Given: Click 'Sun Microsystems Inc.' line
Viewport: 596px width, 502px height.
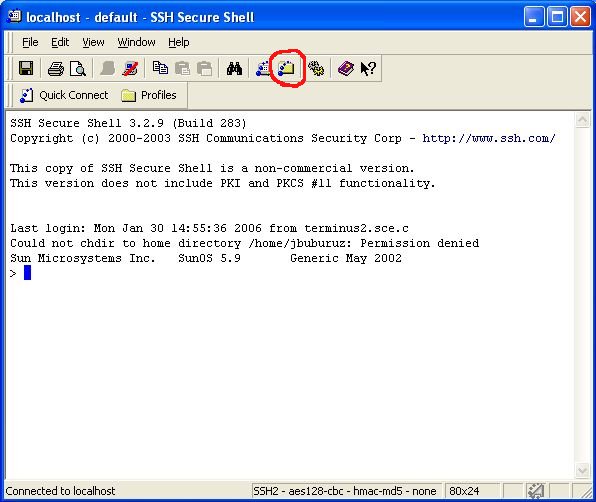Looking at the screenshot, I should 206,258.
